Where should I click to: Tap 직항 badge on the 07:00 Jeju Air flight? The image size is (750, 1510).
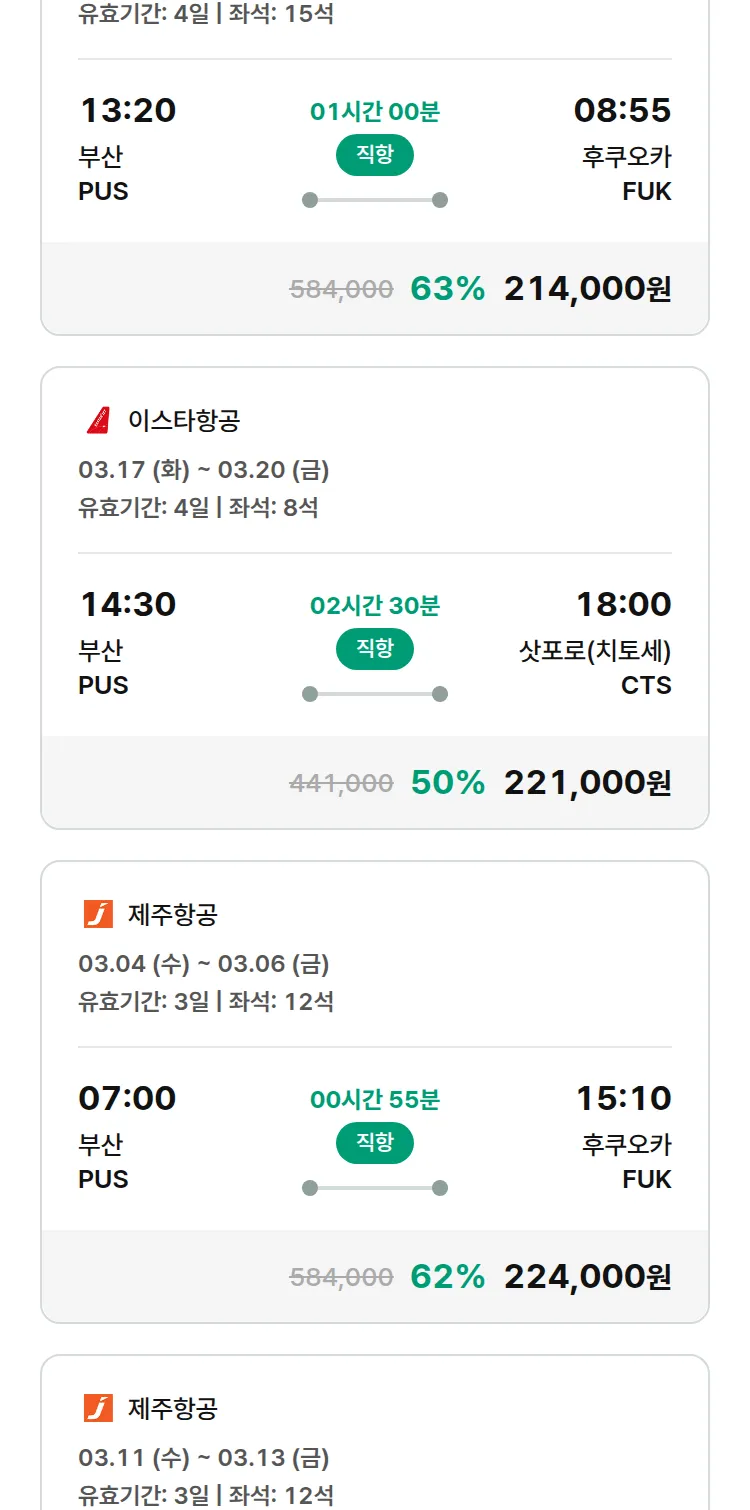375,1143
